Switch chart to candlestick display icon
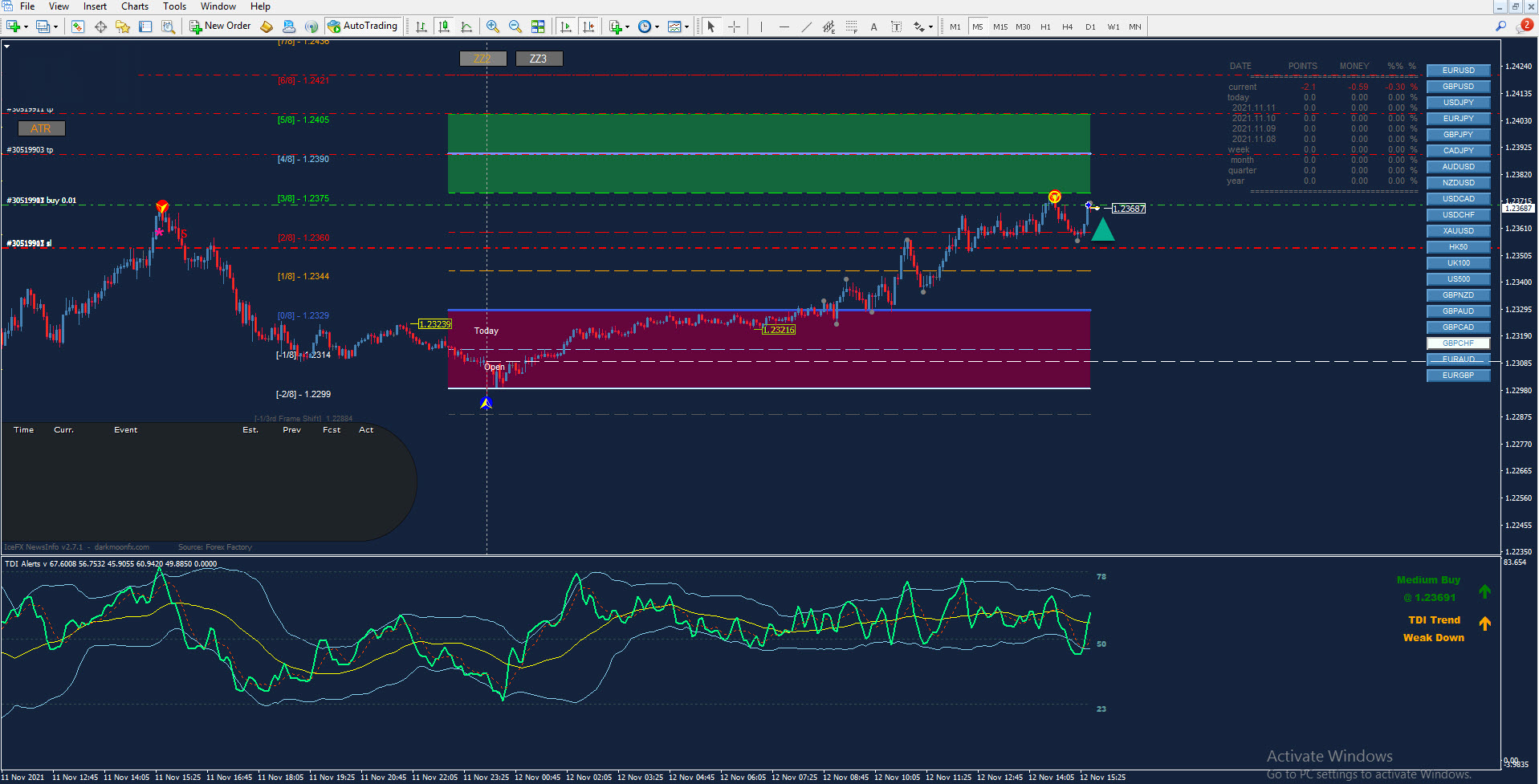1539x784 pixels. (444, 26)
